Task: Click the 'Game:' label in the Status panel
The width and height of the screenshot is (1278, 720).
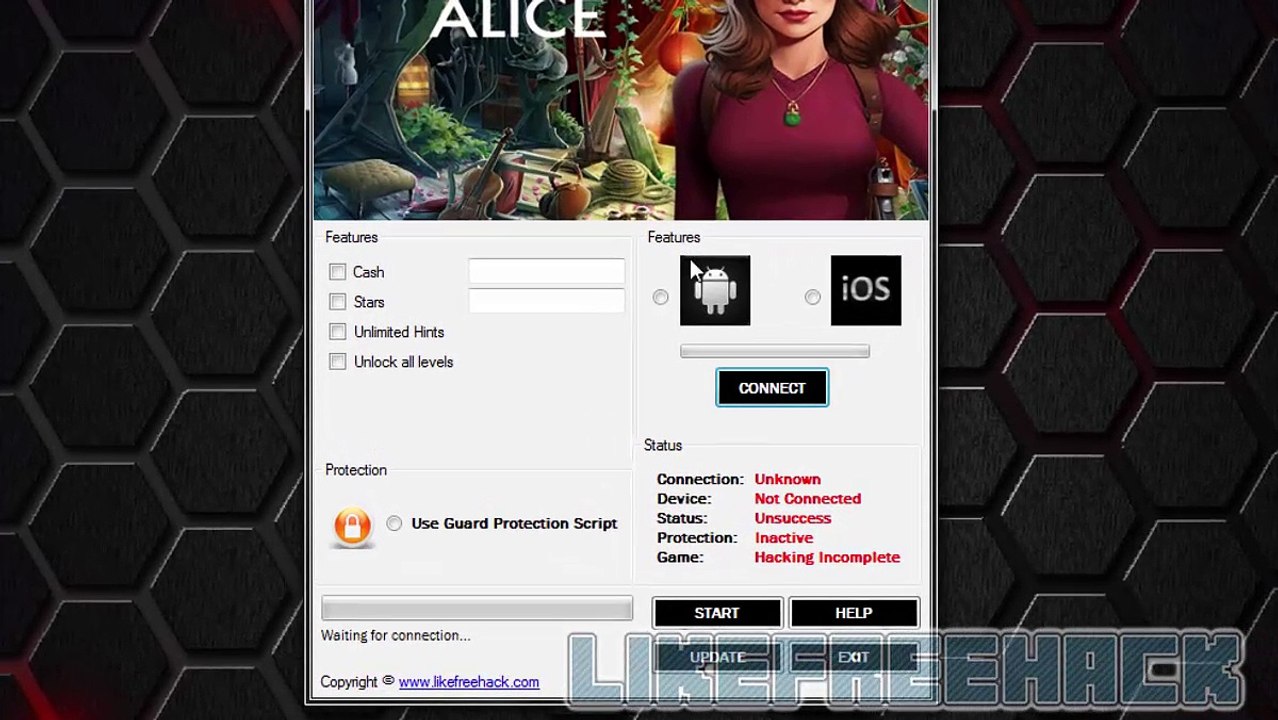Action: [680, 557]
